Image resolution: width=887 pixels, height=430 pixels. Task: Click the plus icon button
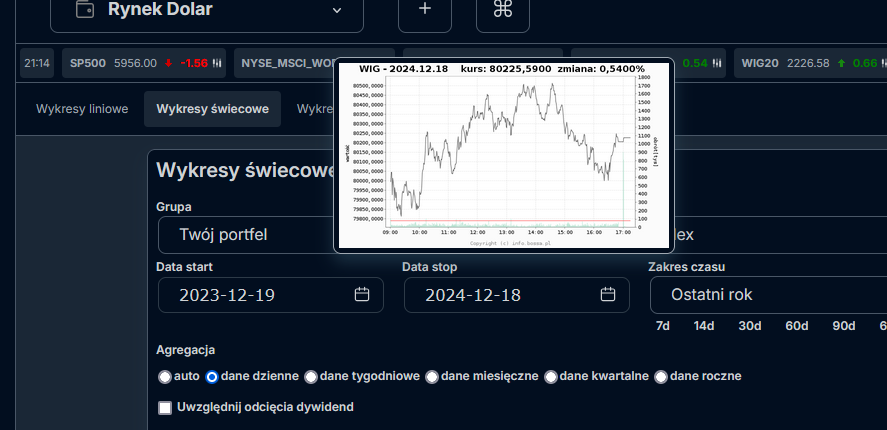coord(425,10)
